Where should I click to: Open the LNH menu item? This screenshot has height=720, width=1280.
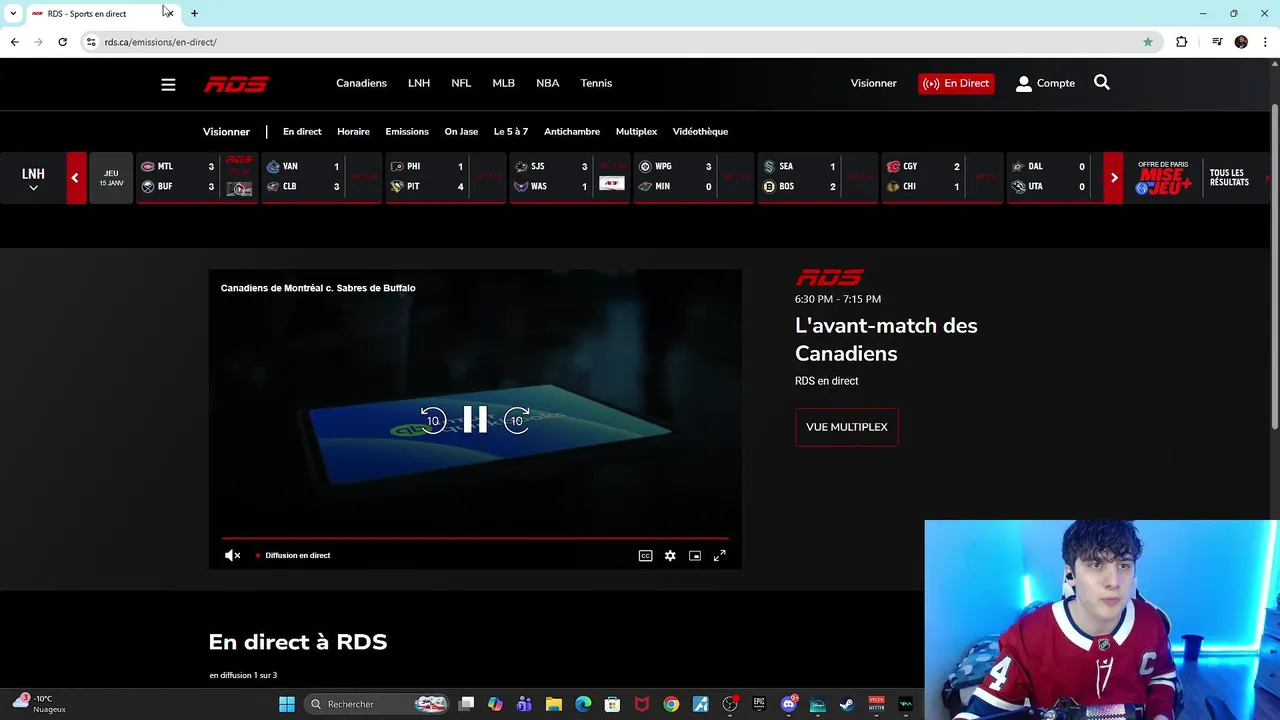[x=419, y=84]
